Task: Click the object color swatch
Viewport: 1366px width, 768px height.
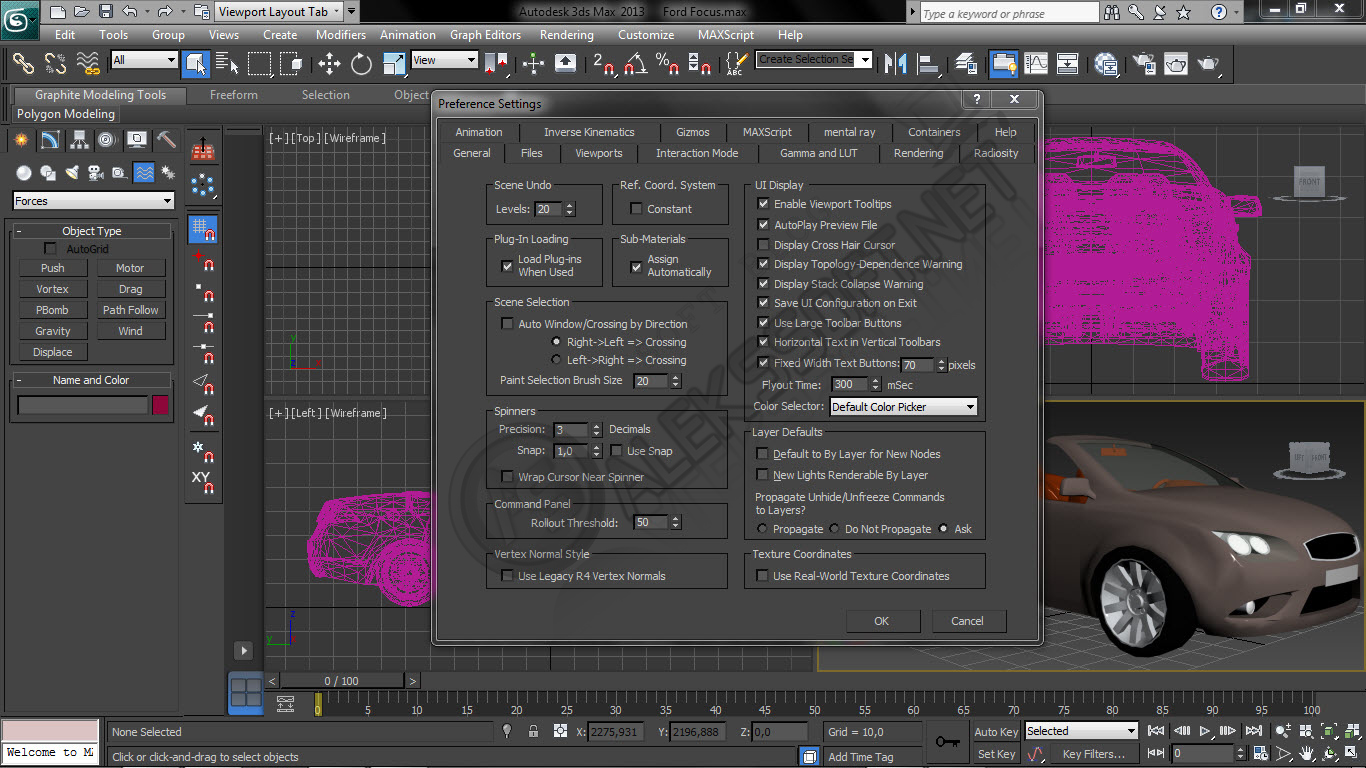Action: tap(161, 405)
